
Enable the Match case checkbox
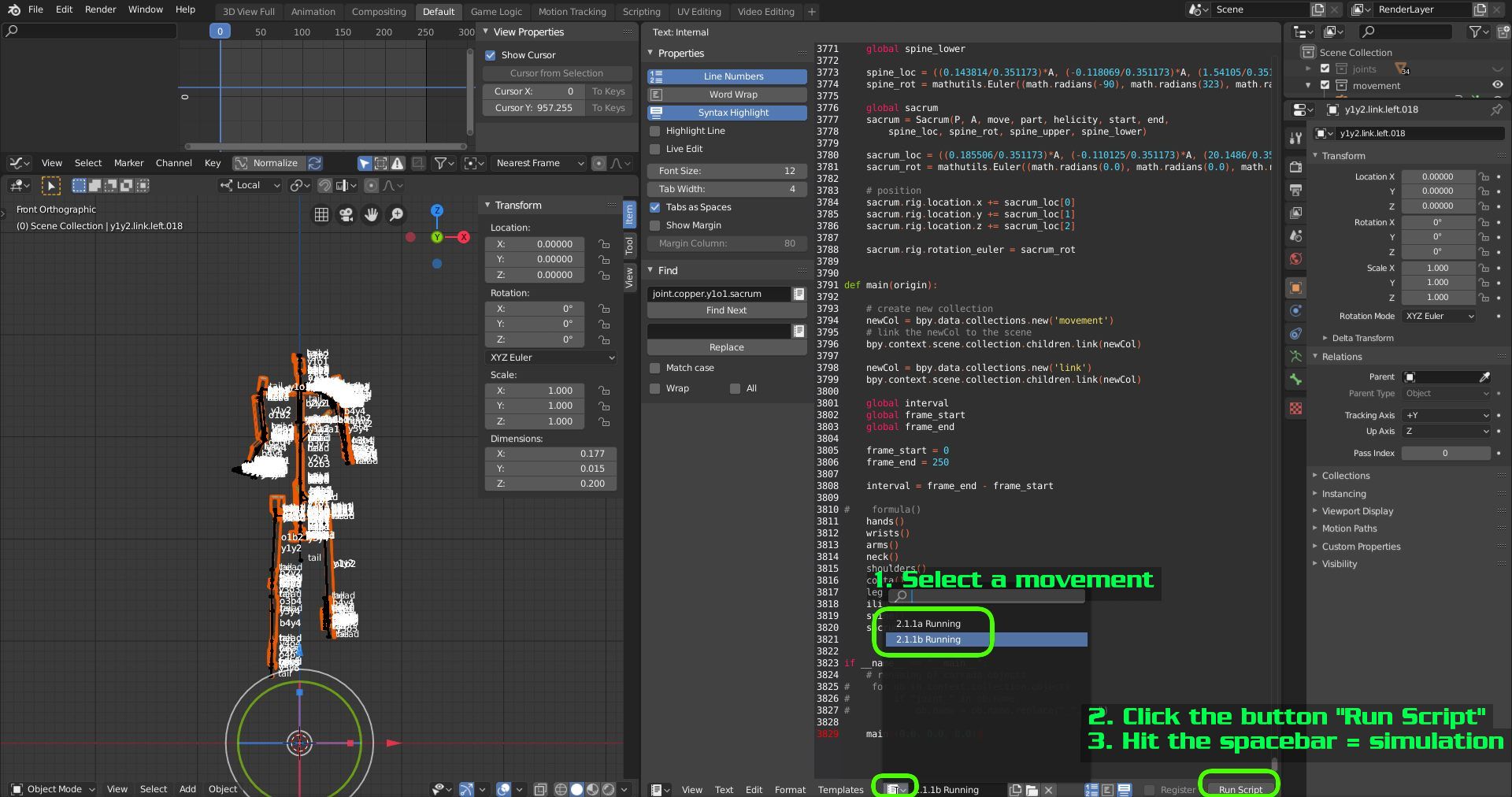coord(654,368)
